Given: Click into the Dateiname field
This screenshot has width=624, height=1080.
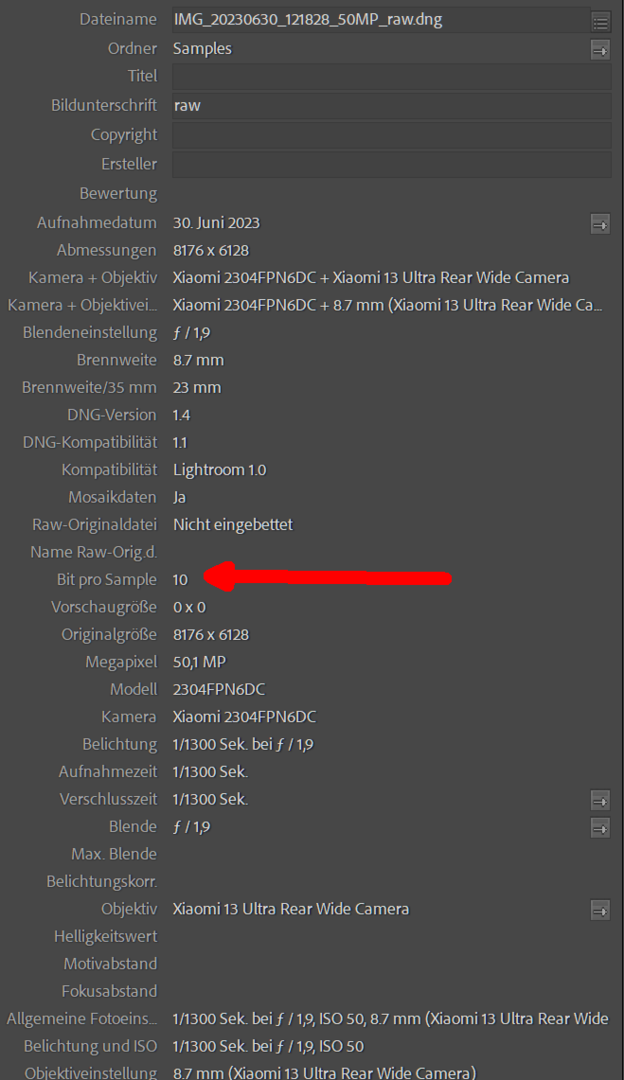Looking at the screenshot, I should coord(380,20).
